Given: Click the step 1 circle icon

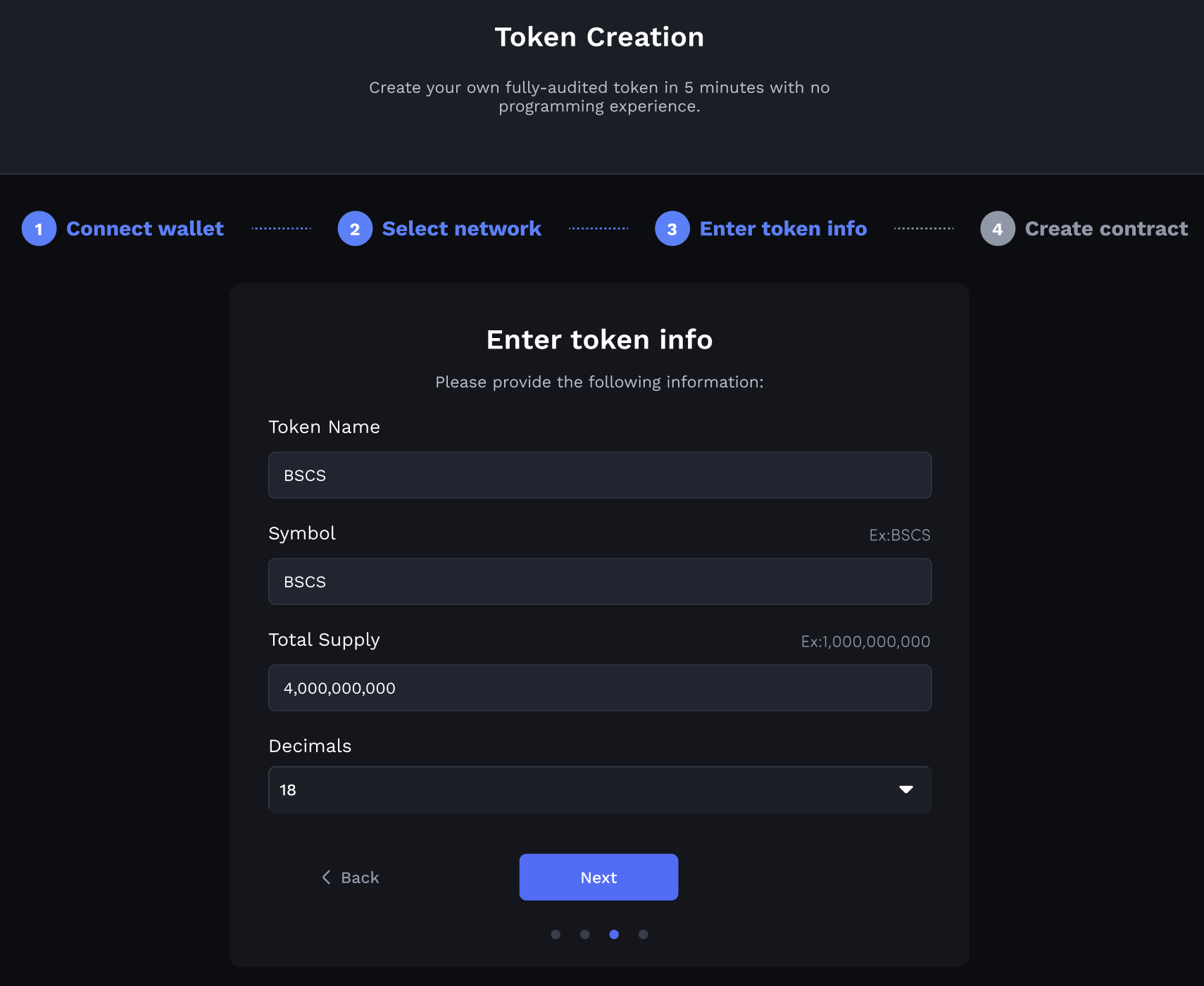Looking at the screenshot, I should pos(39,229).
